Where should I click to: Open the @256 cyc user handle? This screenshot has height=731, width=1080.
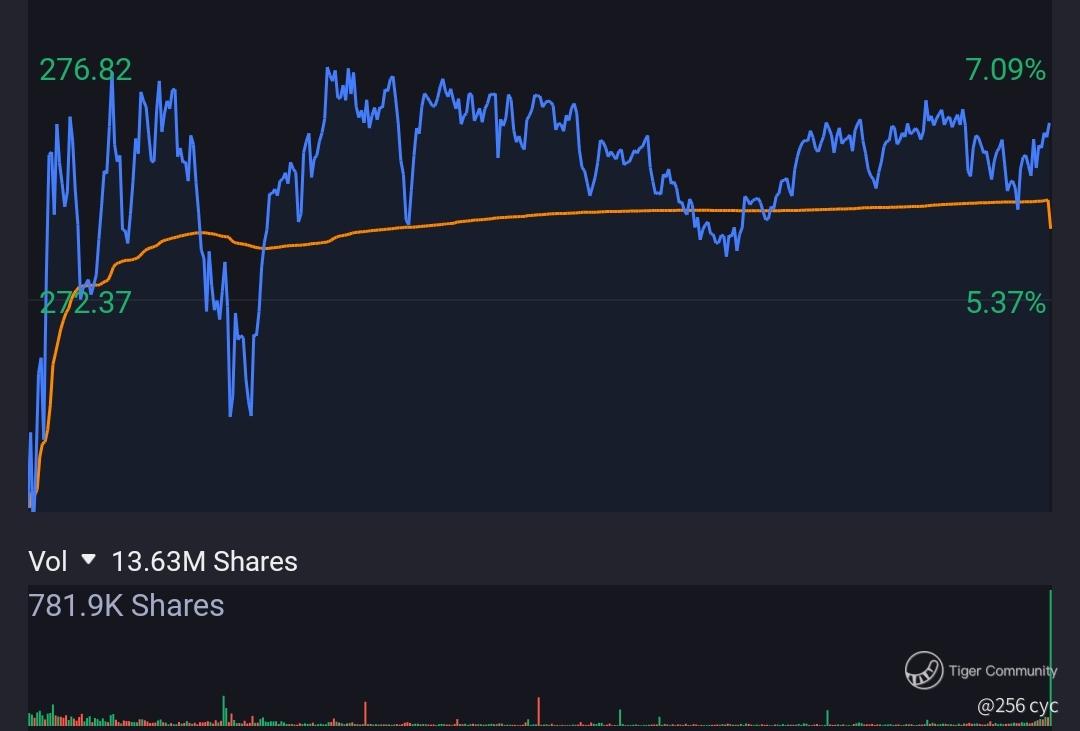(x=1017, y=706)
